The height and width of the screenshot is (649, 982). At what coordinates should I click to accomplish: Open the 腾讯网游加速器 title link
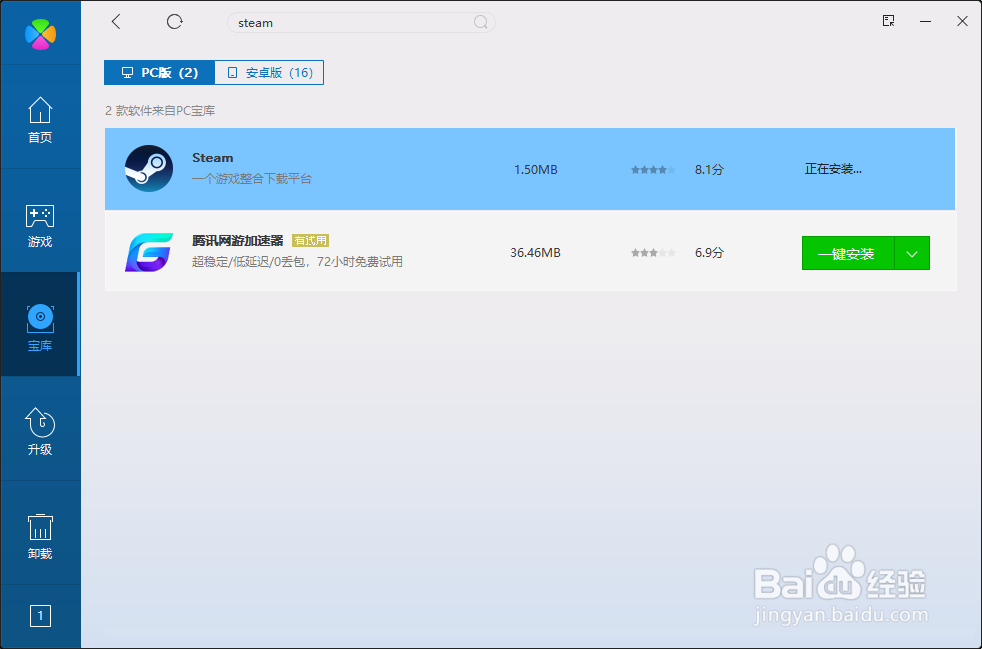point(237,241)
